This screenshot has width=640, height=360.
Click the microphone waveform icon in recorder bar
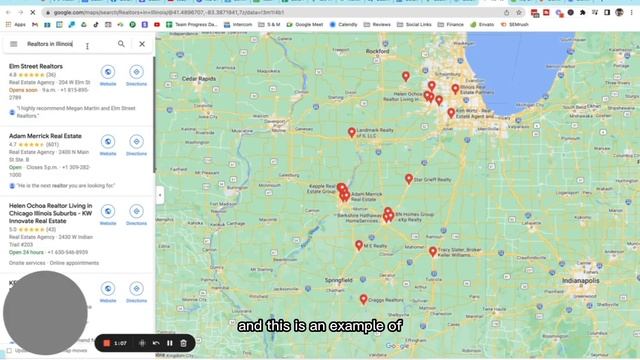click(142, 343)
